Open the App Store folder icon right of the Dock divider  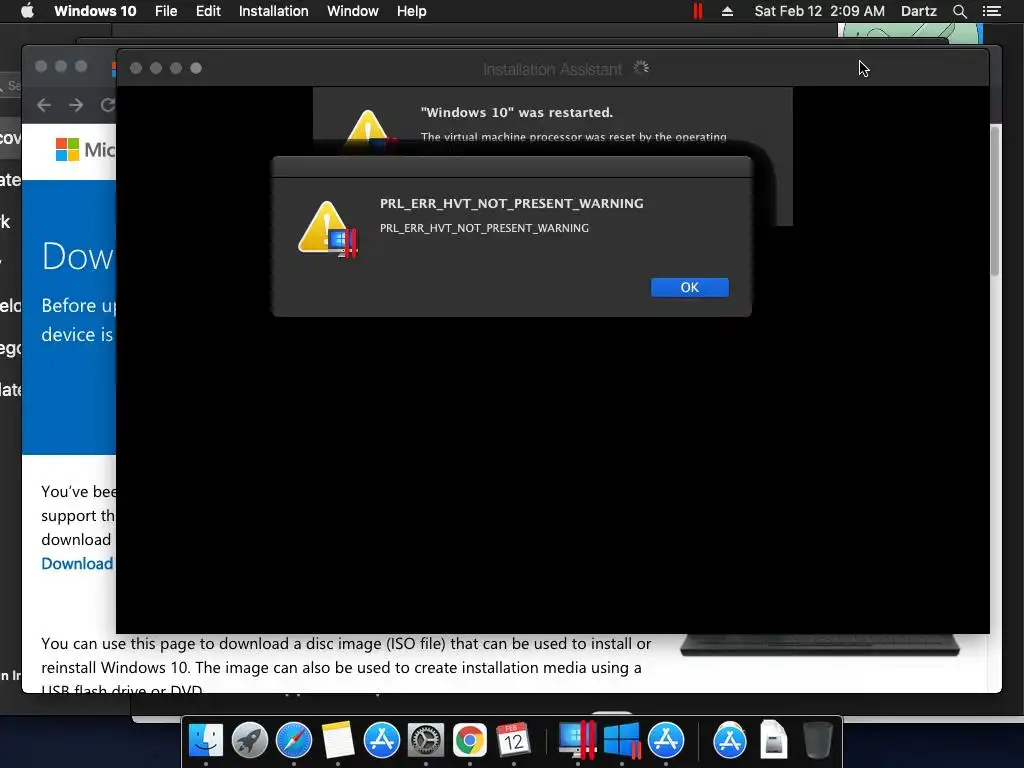(x=729, y=741)
